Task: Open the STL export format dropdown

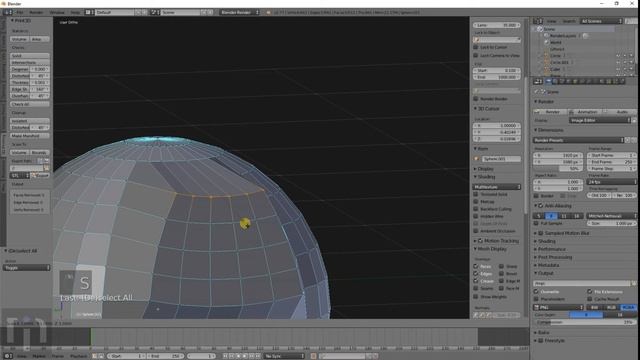Action: (x=20, y=175)
